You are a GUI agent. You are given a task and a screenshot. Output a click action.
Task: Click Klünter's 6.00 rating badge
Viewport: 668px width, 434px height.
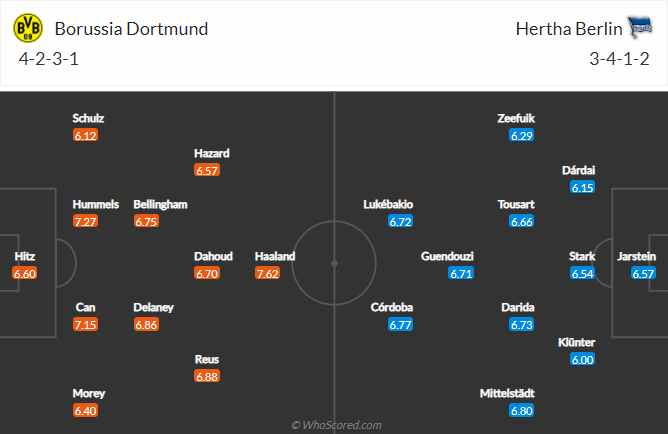[583, 360]
